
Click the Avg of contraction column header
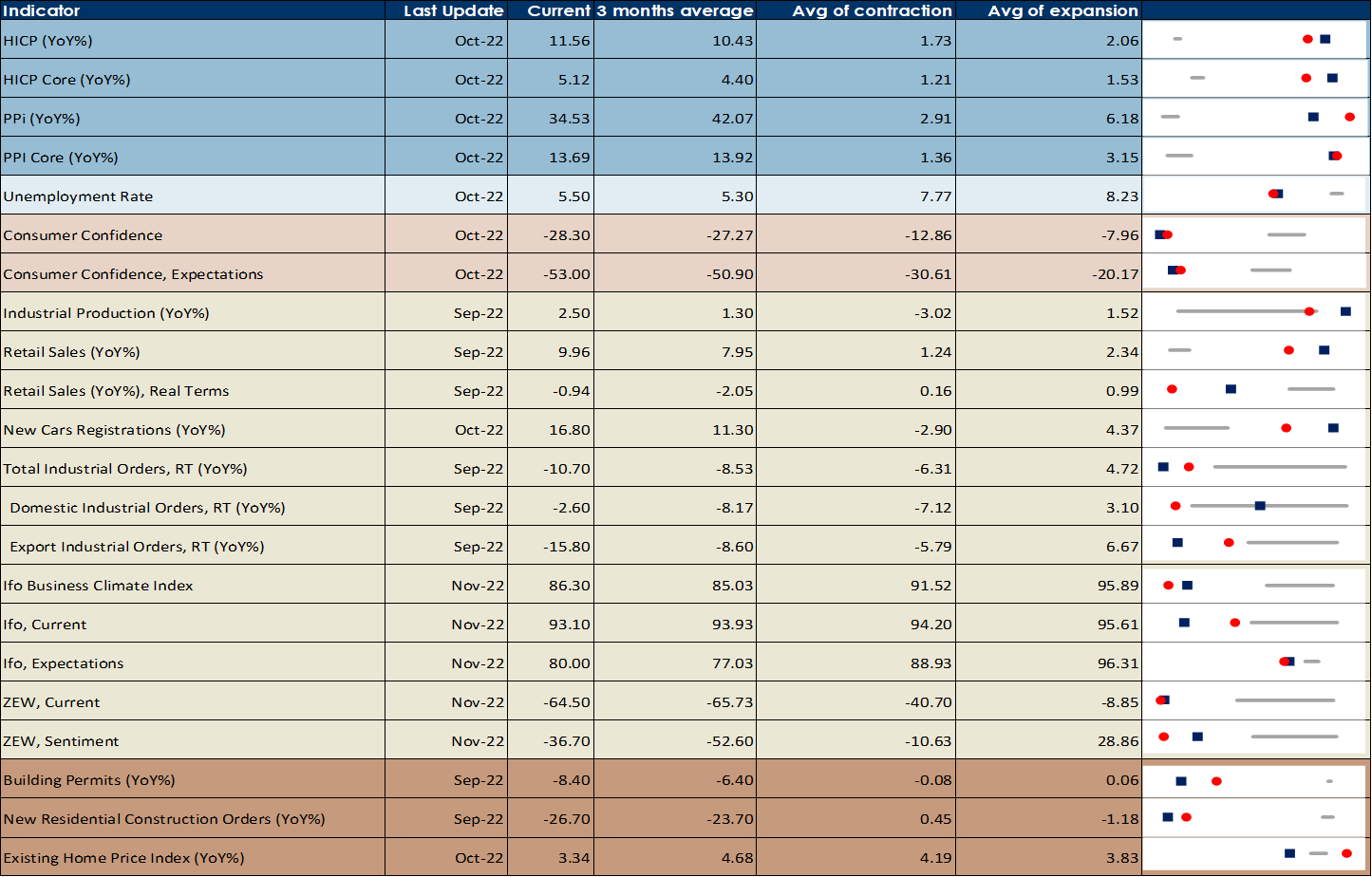(872, 10)
